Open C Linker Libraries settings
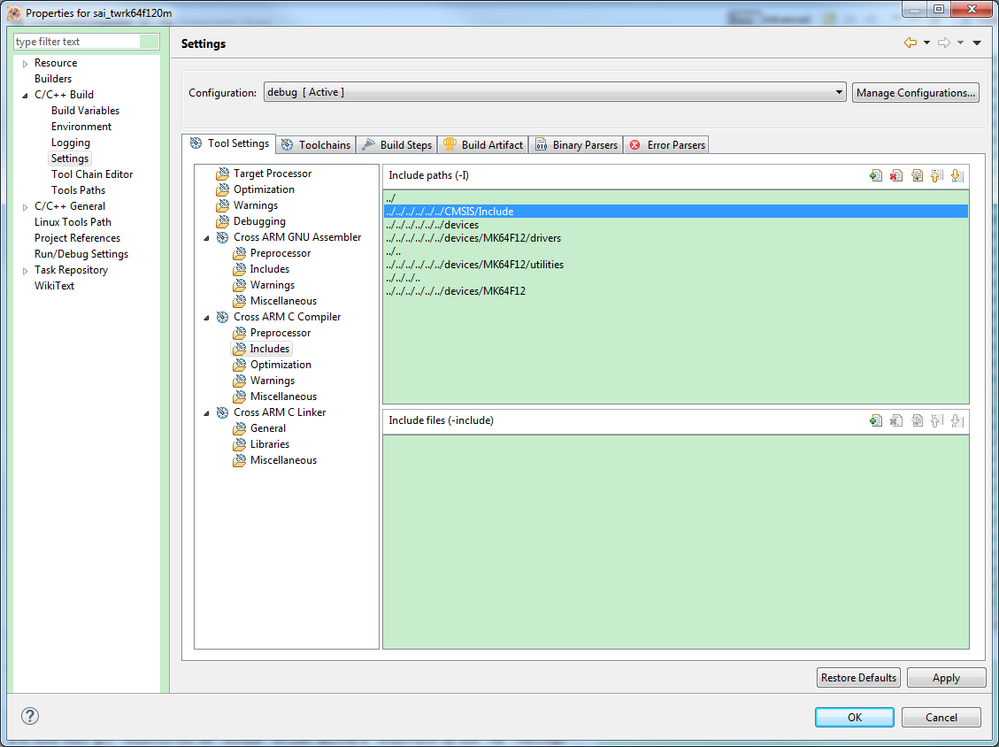999x747 pixels. [270, 444]
